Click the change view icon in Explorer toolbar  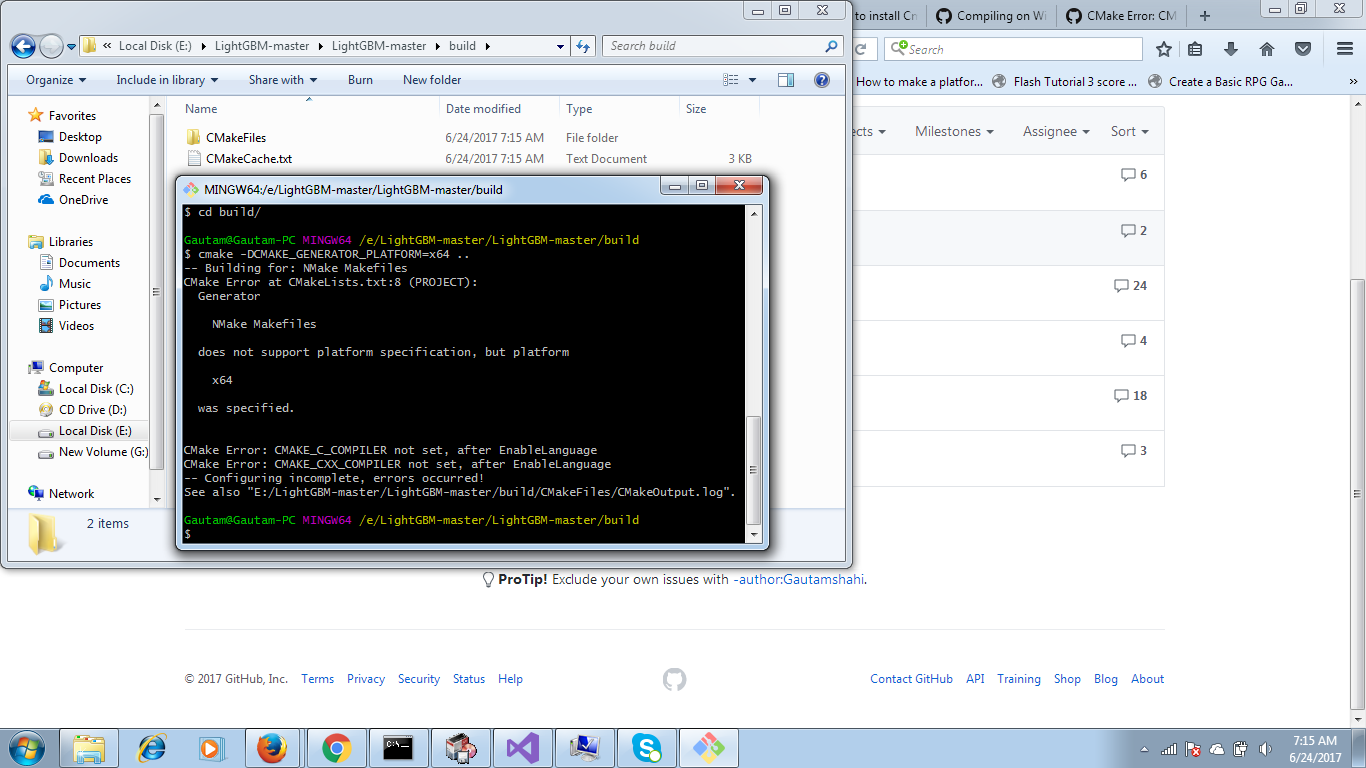click(x=731, y=80)
